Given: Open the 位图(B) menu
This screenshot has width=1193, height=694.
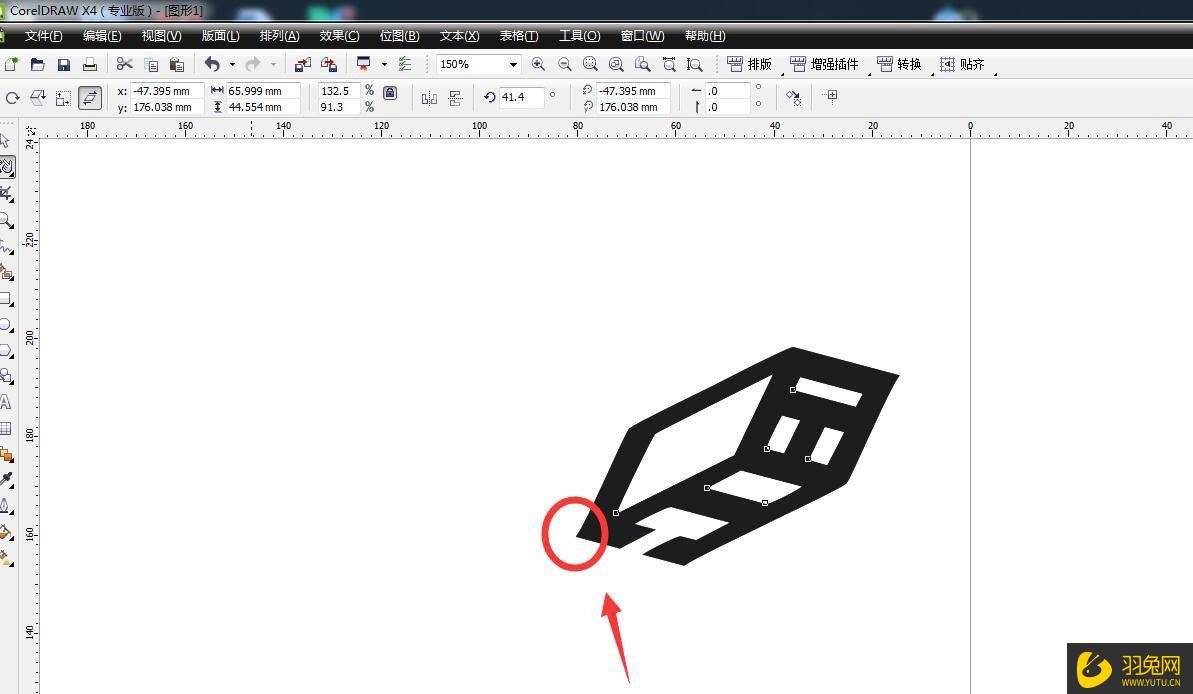Looking at the screenshot, I should tap(399, 36).
